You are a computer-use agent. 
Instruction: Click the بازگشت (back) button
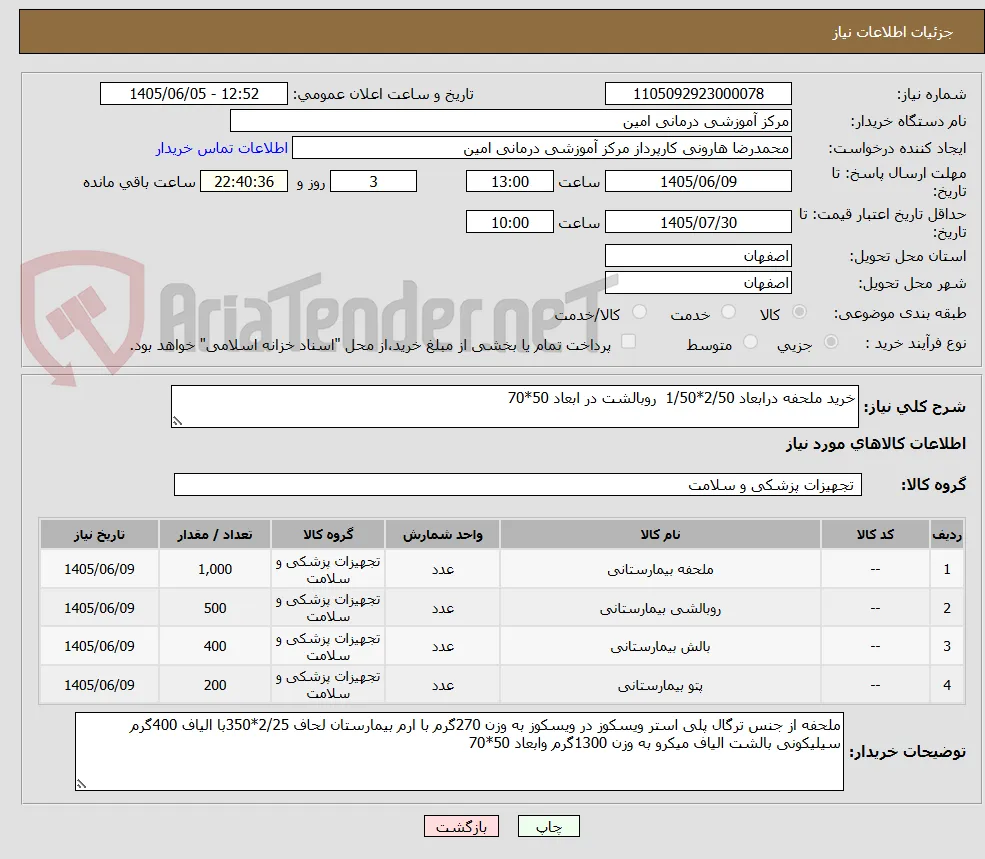(x=461, y=826)
